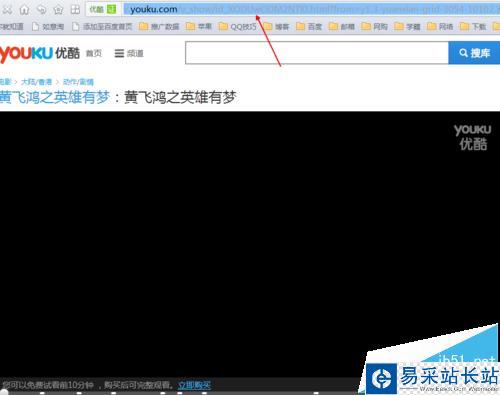Open the 大陆/香港 breadcrumb link
The image size is (500, 395).
tap(36, 82)
